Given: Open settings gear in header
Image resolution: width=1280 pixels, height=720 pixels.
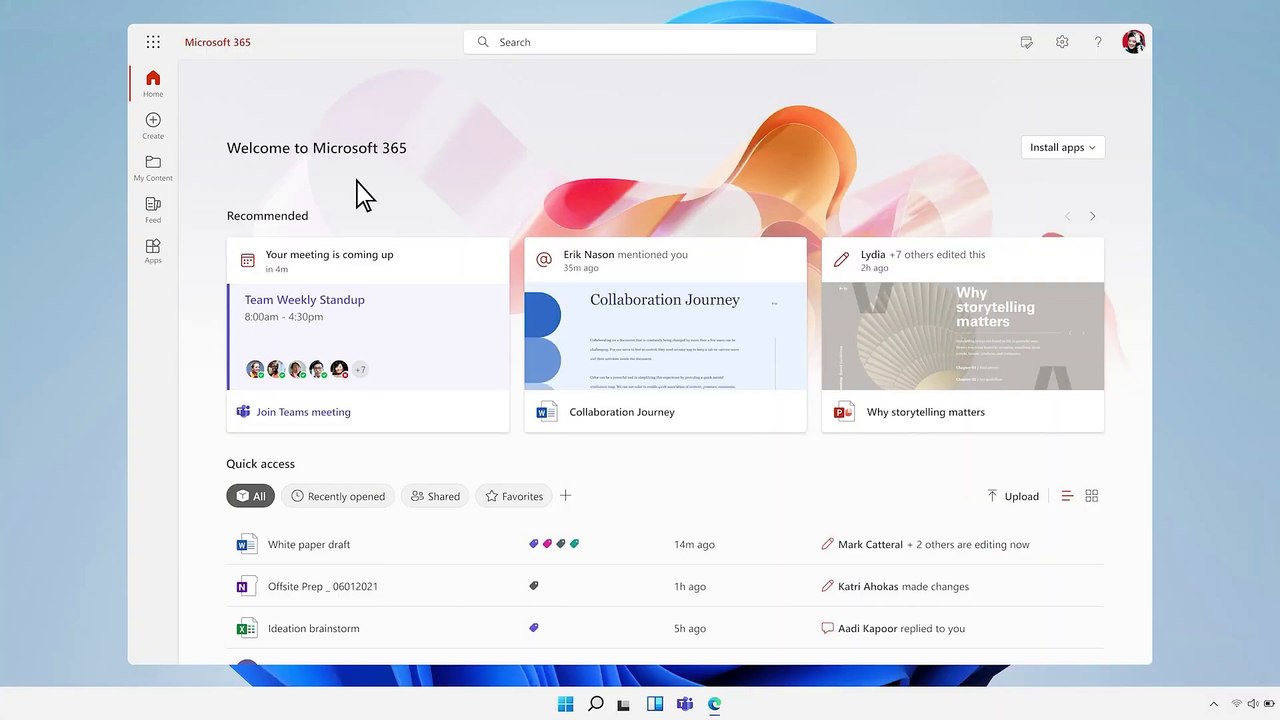Looking at the screenshot, I should point(1062,42).
